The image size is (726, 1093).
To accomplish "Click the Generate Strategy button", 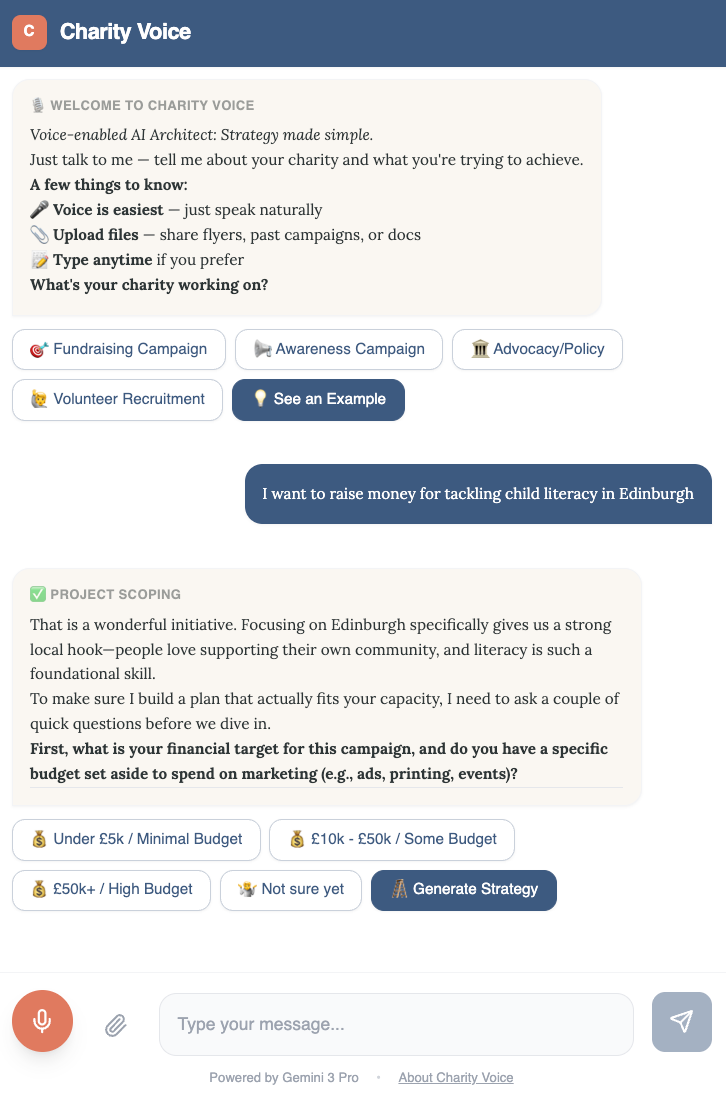I will (x=463, y=889).
